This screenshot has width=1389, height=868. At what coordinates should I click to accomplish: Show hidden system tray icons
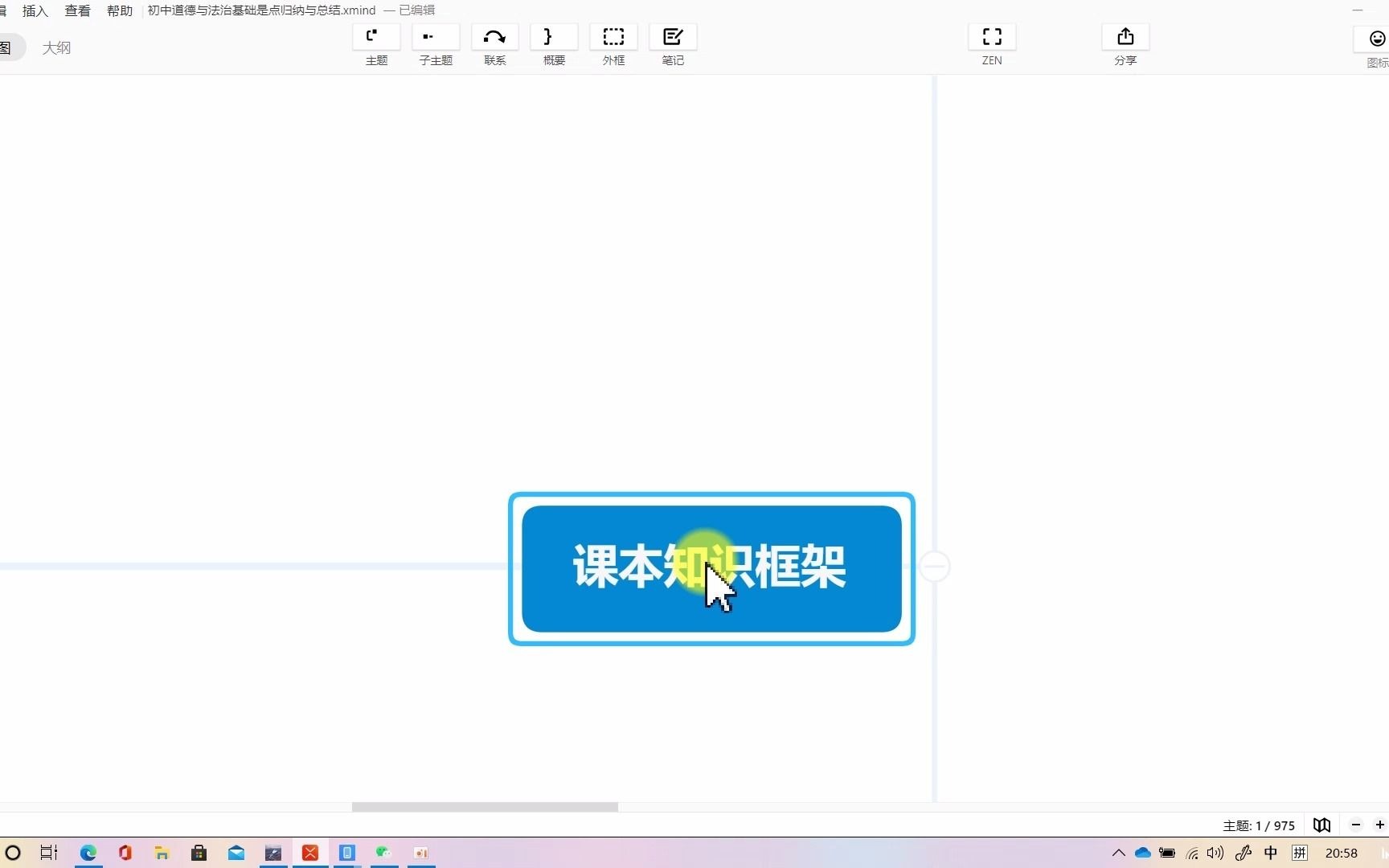pos(1118,853)
